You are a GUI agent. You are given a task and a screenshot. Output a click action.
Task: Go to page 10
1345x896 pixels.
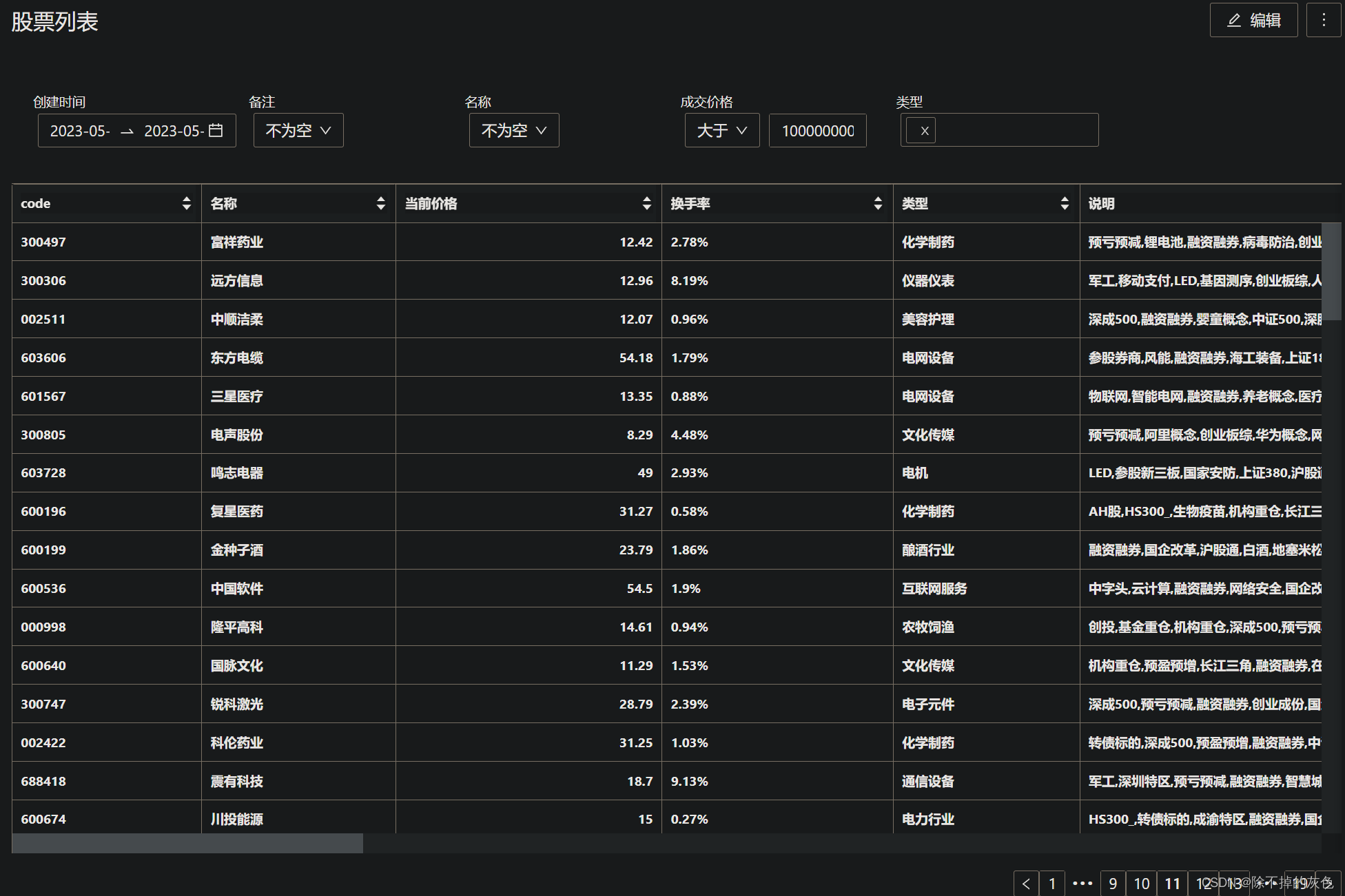click(1141, 884)
